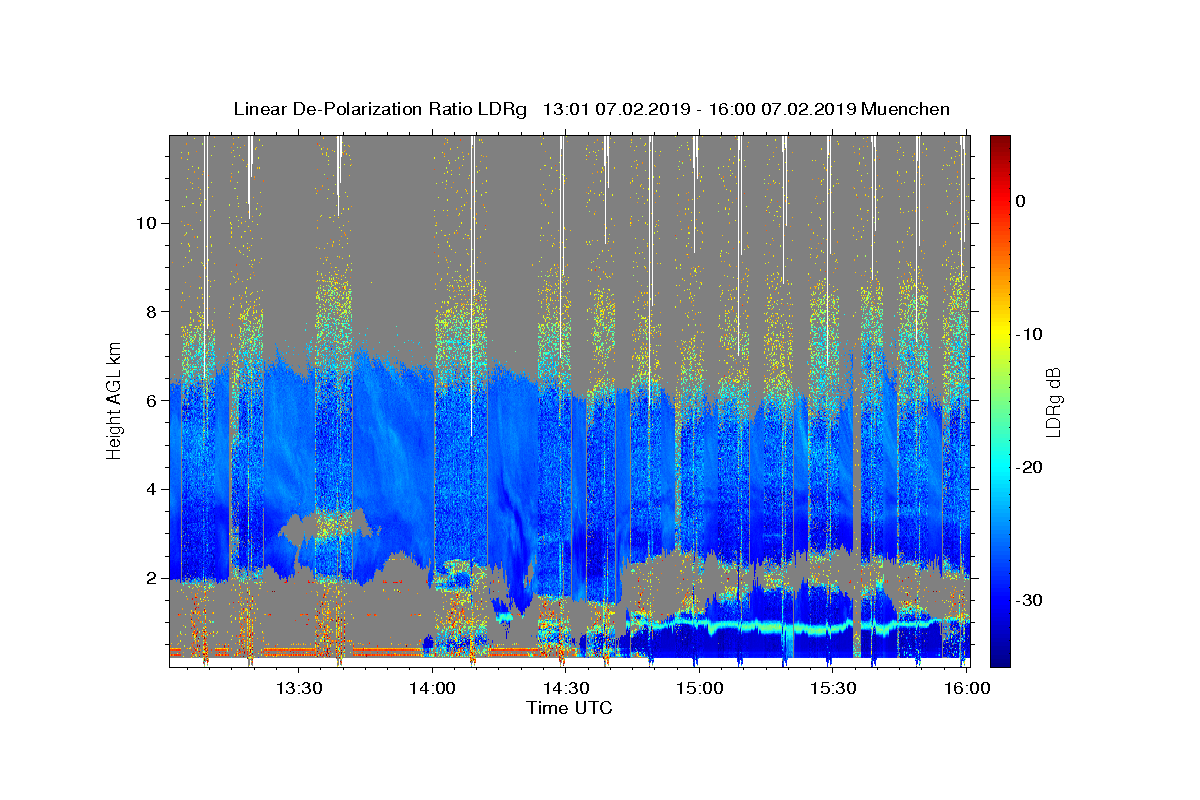Click the -30 colorbar label
Image resolution: width=1200 pixels, height=800 pixels.
(x=1029, y=600)
